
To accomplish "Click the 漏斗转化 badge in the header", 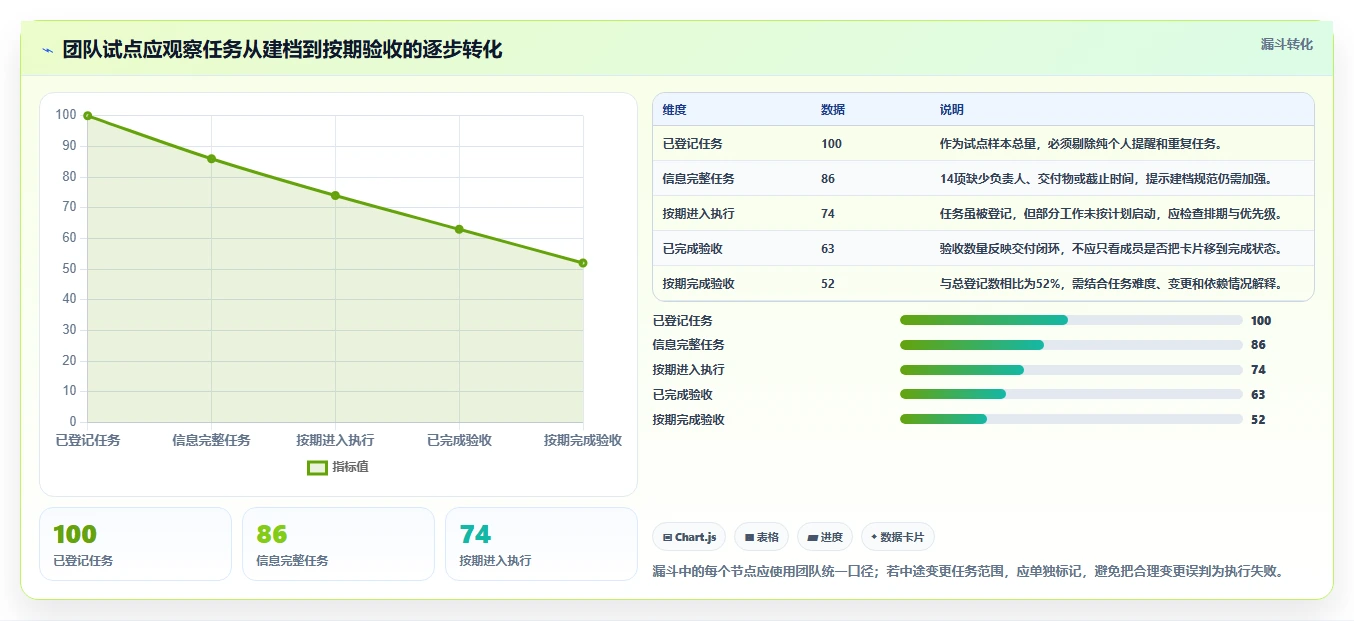I will pos(1286,44).
